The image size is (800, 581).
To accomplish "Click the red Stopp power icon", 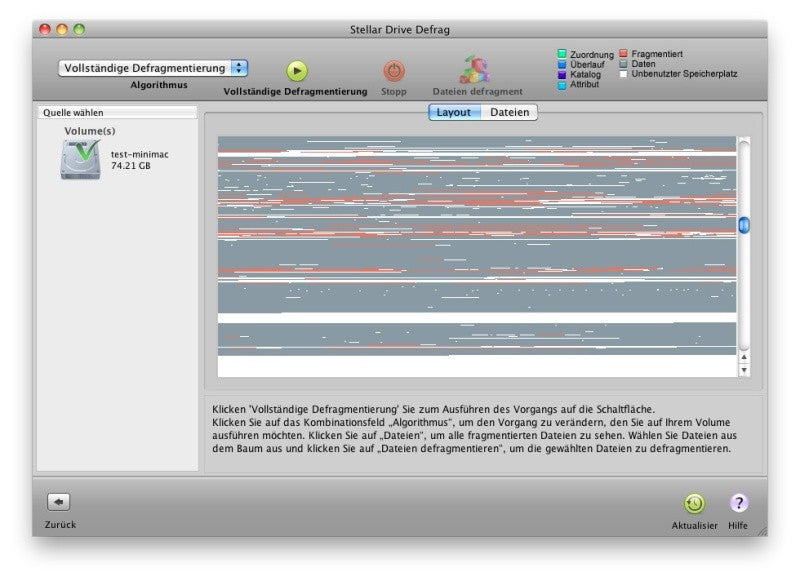I will point(394,71).
